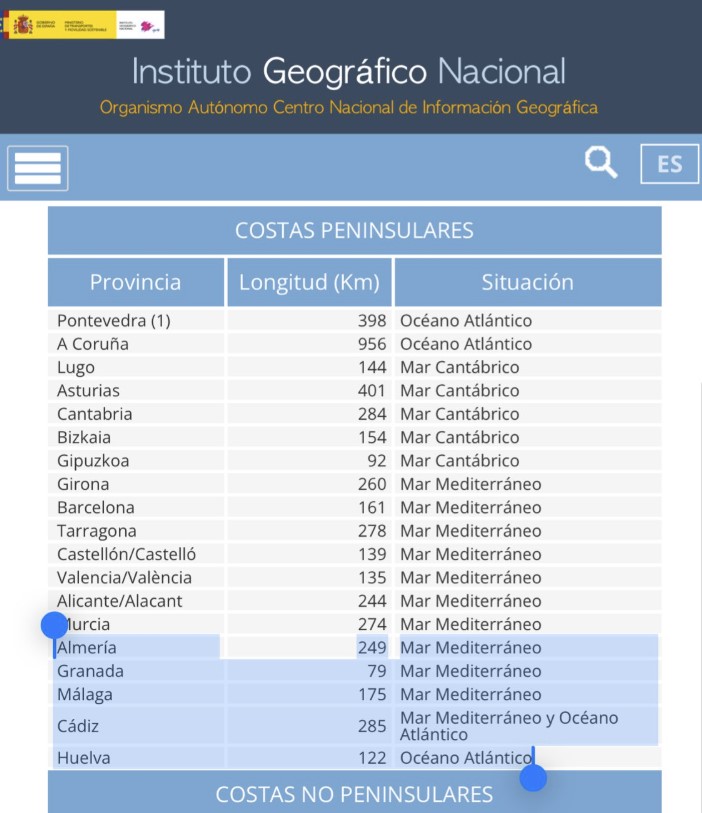The width and height of the screenshot is (702, 813).
Task: Click the search magnifier icon
Action: pyautogui.click(x=599, y=162)
